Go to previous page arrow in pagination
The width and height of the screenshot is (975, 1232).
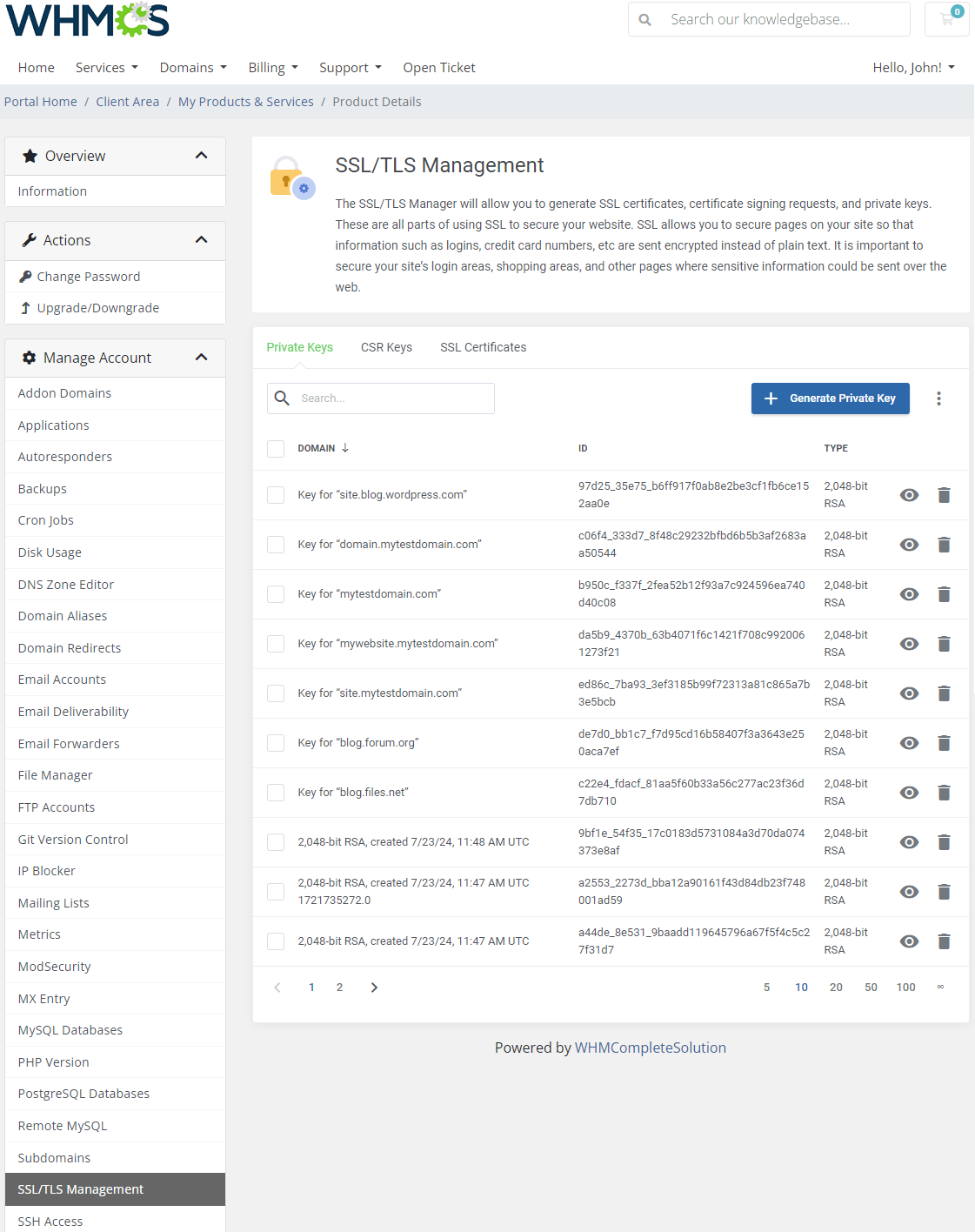click(x=277, y=988)
